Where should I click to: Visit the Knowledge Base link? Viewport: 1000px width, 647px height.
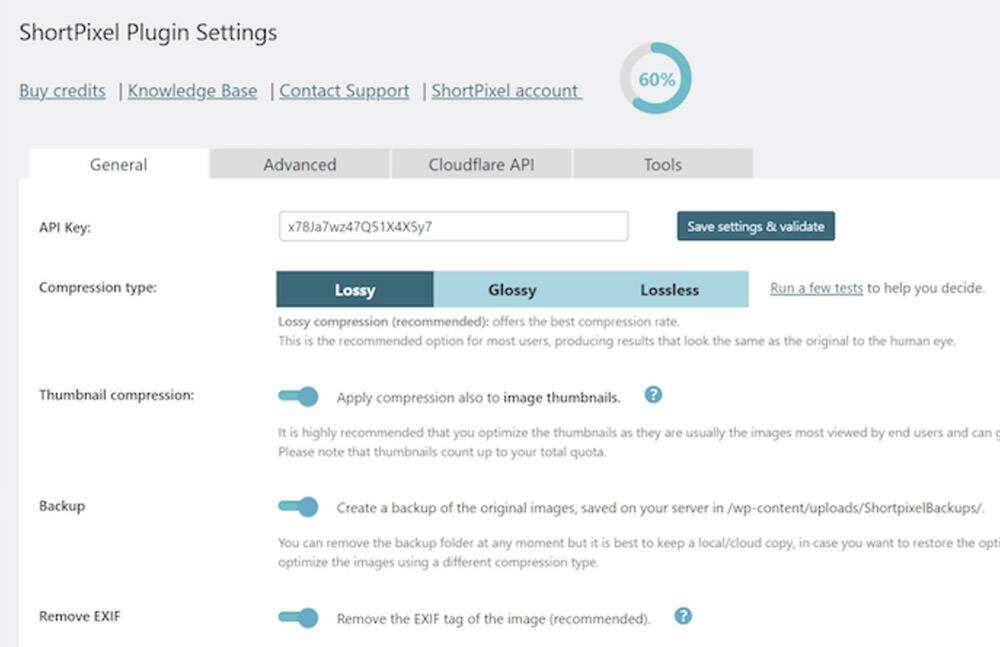[192, 91]
